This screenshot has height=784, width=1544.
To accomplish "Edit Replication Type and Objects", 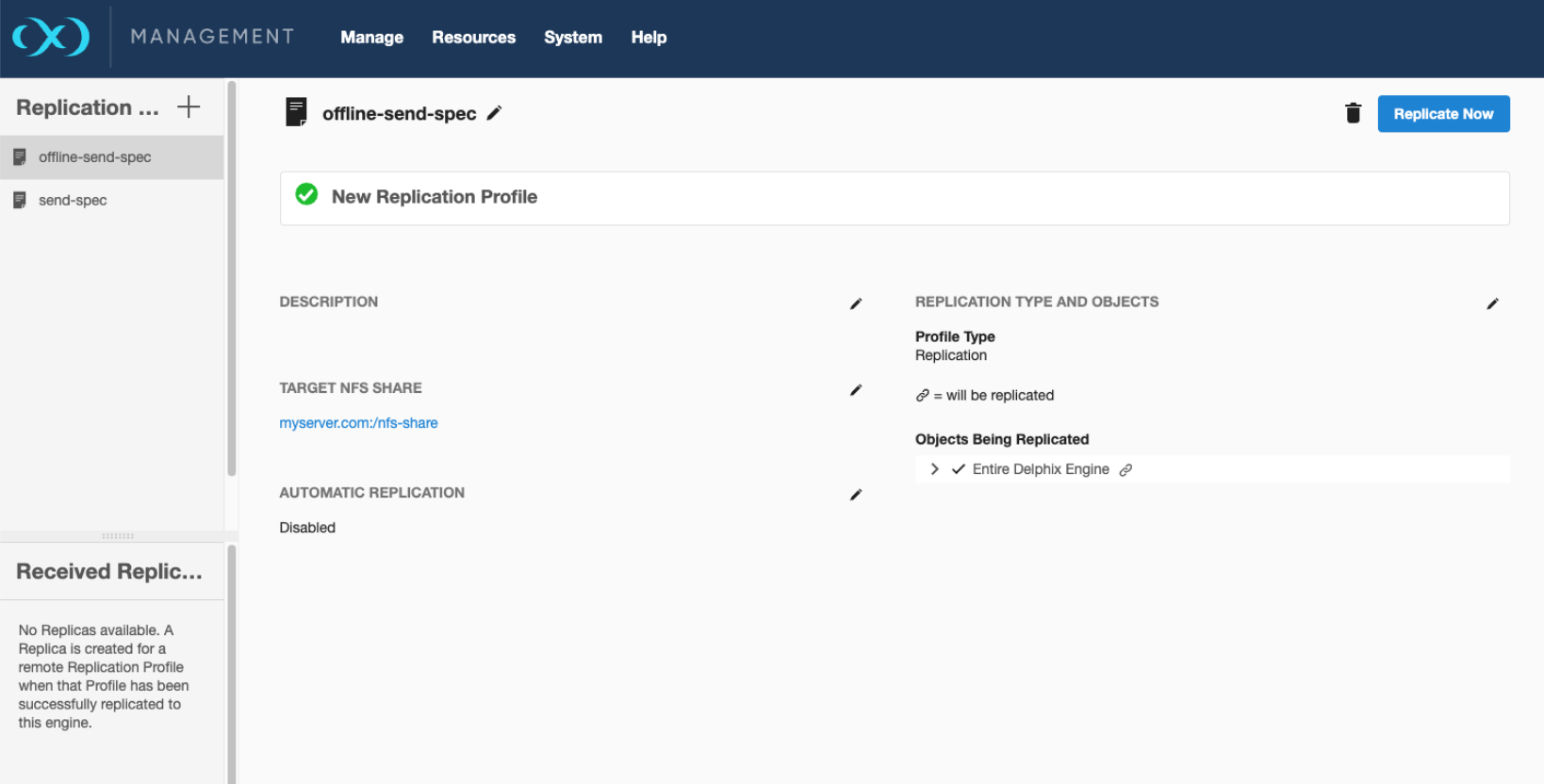I will coord(1492,303).
